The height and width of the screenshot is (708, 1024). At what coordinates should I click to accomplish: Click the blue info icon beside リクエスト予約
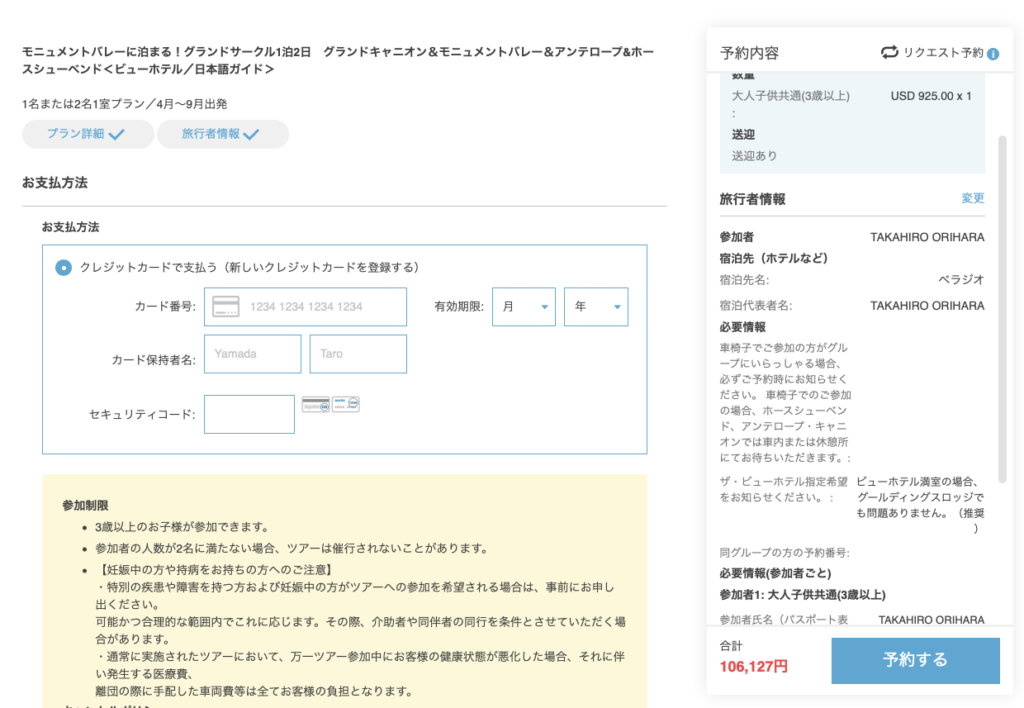(993, 53)
